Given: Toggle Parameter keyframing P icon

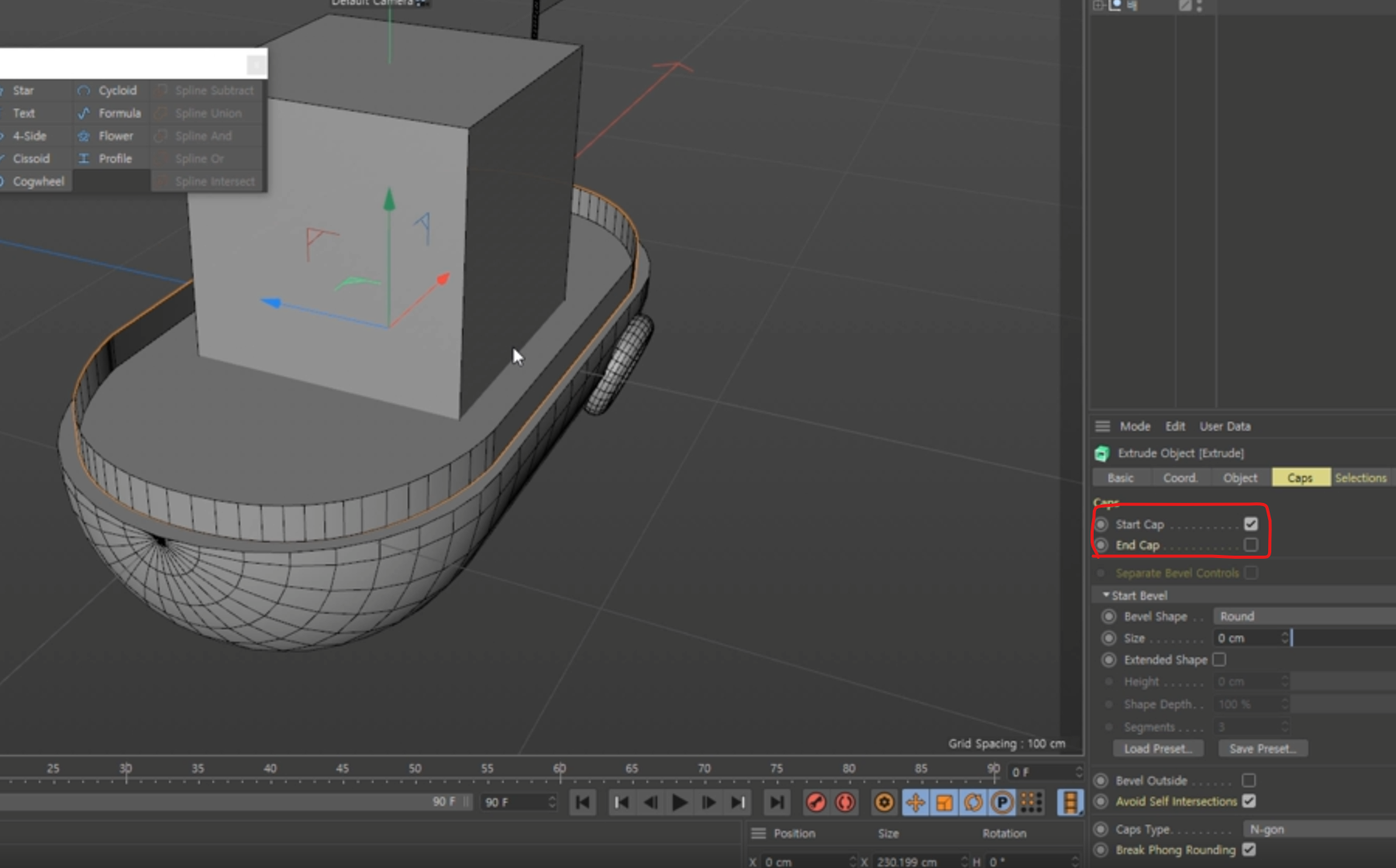Looking at the screenshot, I should pos(1002,803).
